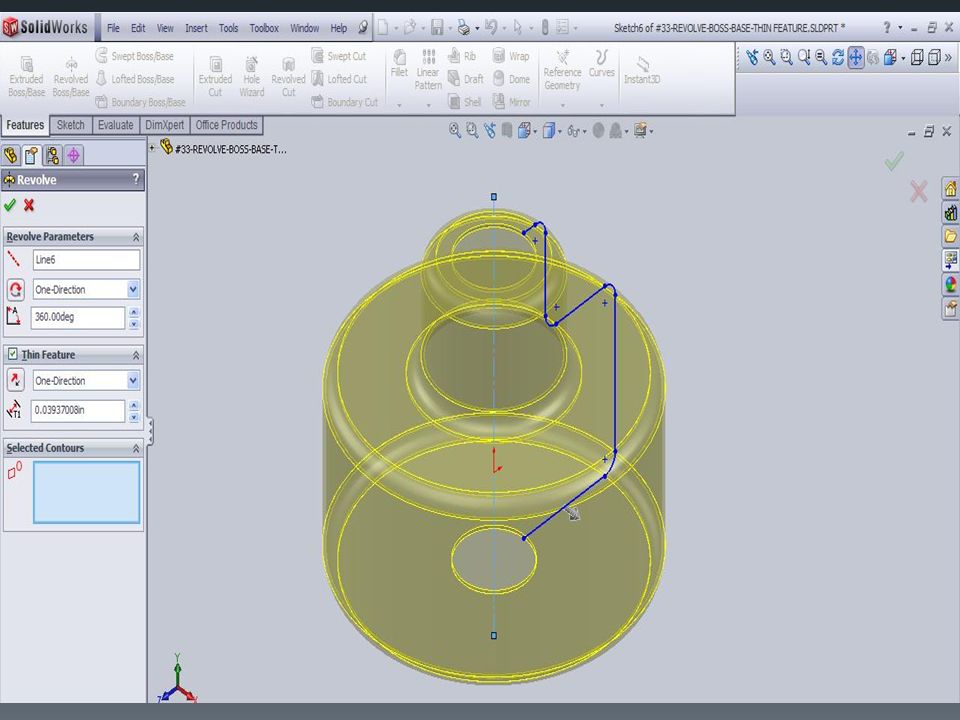The image size is (960, 720).
Task: Open the File menu
Action: tap(113, 28)
